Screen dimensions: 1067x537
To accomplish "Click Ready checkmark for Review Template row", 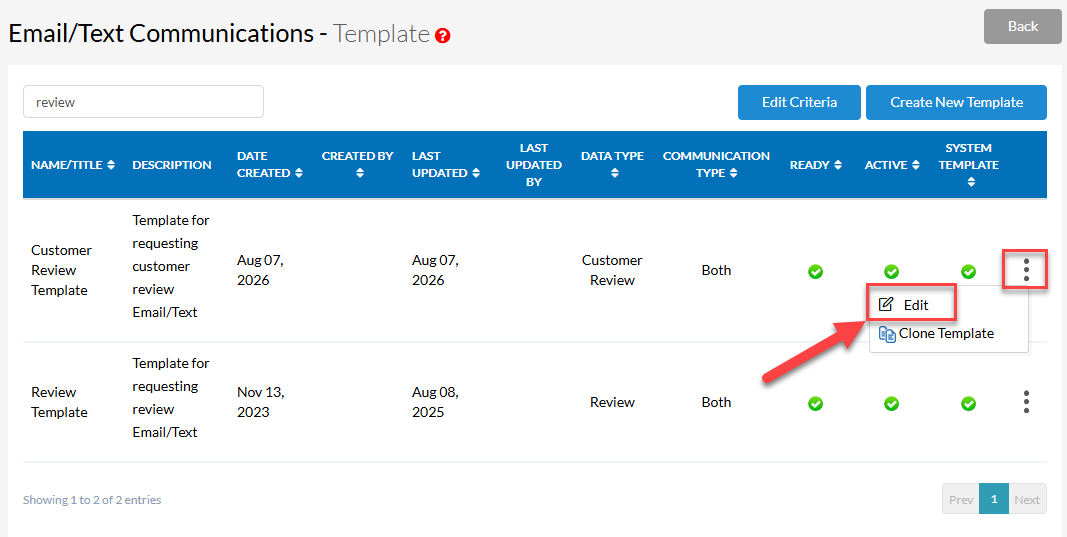I will pos(815,404).
